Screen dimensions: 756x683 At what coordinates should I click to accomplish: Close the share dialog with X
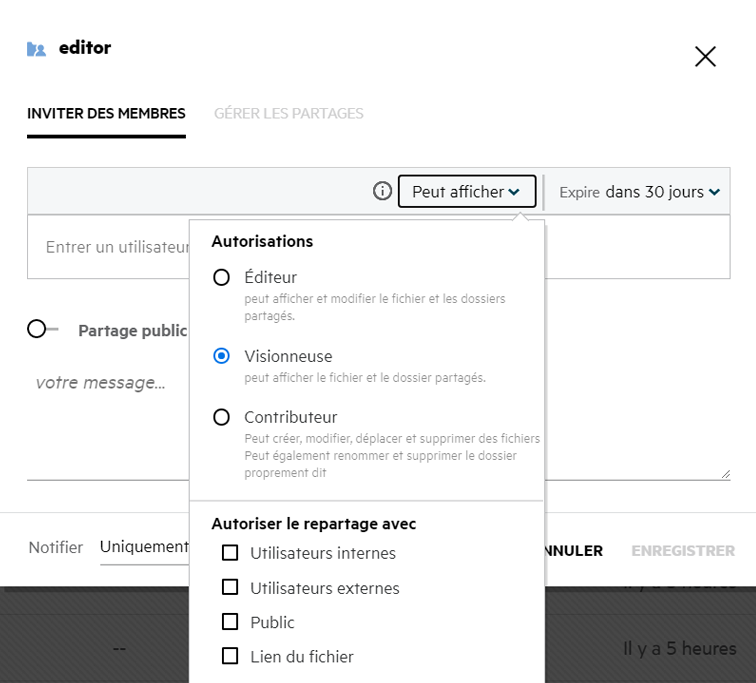[x=705, y=57]
